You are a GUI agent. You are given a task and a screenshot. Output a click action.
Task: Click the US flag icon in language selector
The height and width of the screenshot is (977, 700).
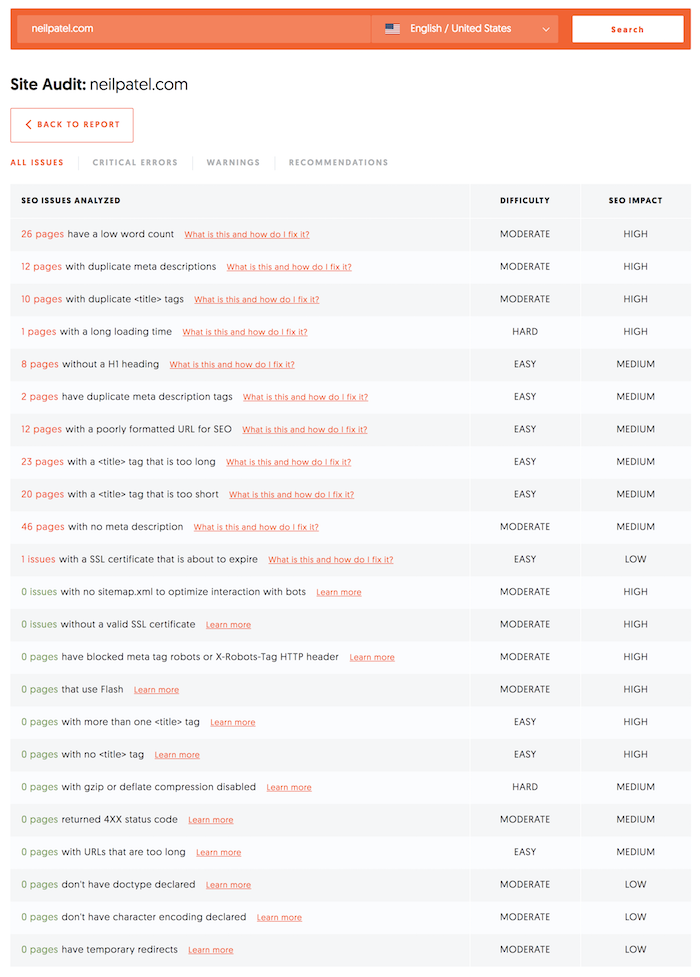392,29
